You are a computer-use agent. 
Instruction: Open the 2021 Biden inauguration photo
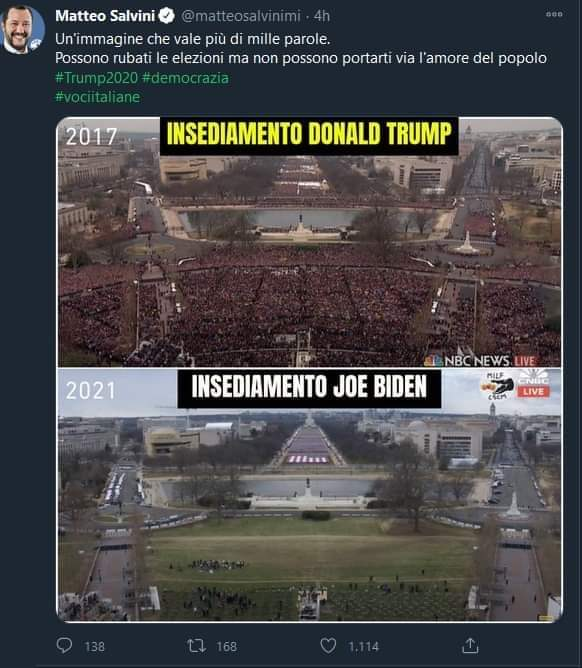pos(309,495)
